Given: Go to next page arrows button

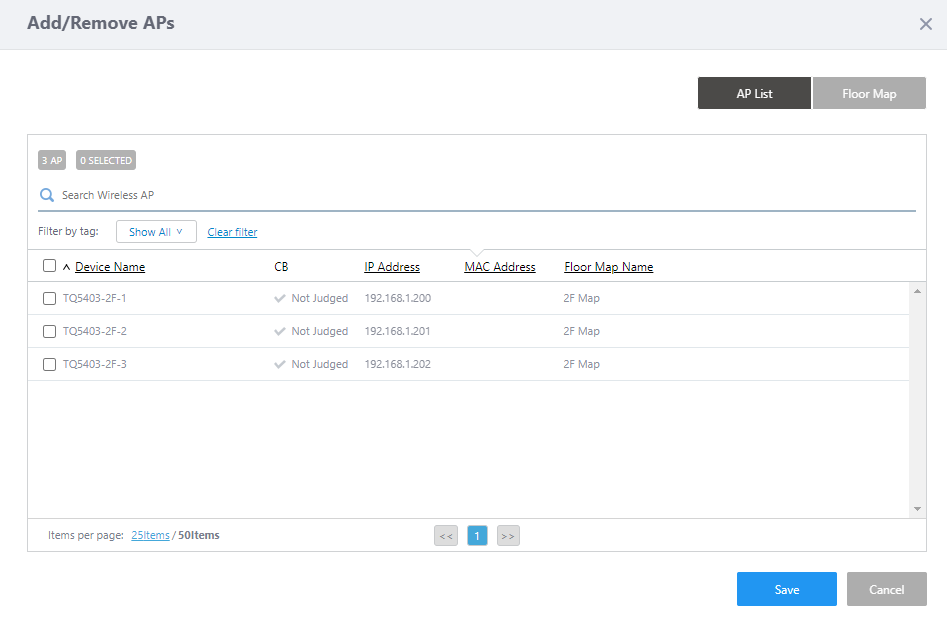Looking at the screenshot, I should (508, 536).
